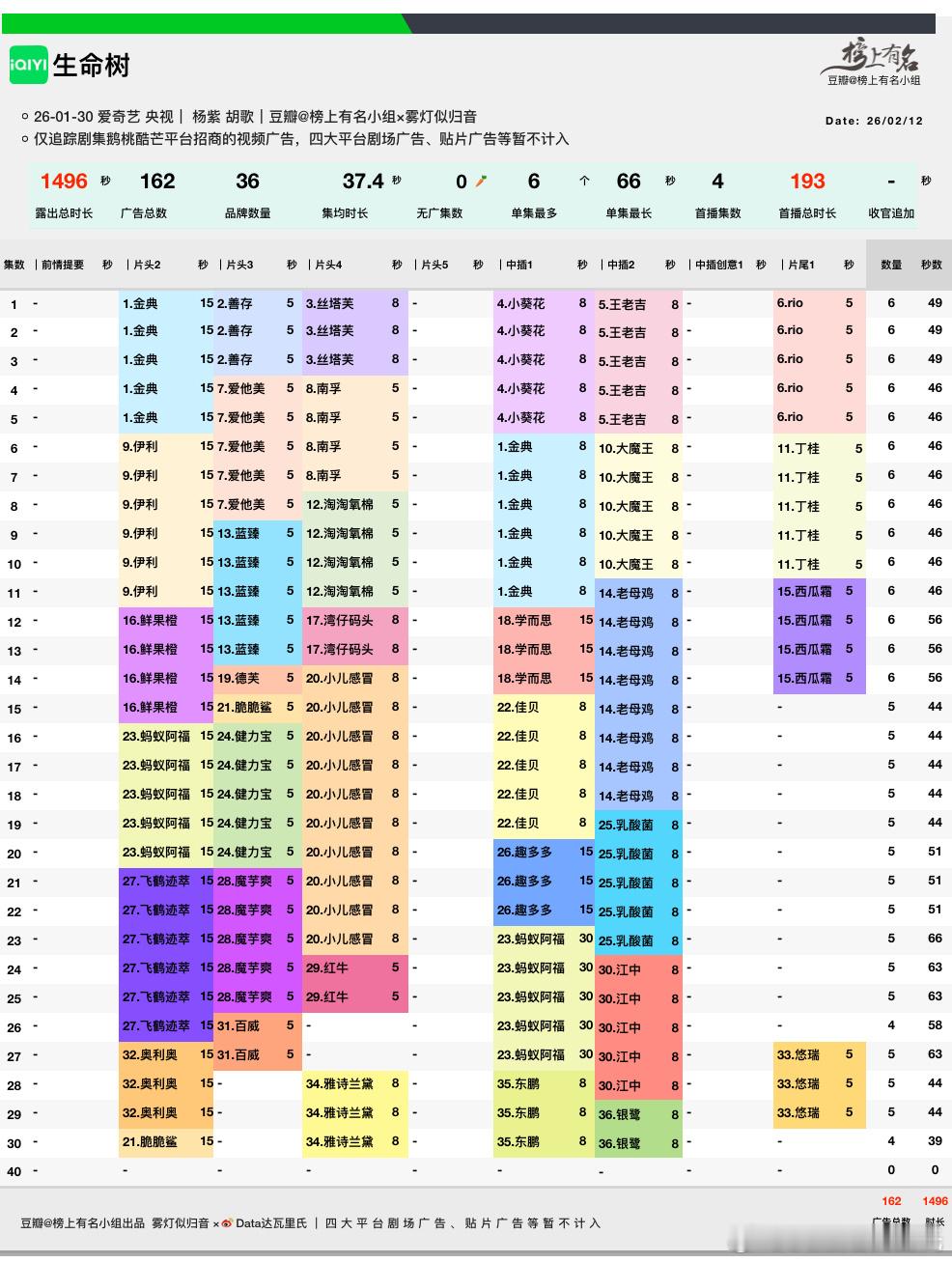
Task: Click the 162 ad count value under stats
Action: click(156, 182)
